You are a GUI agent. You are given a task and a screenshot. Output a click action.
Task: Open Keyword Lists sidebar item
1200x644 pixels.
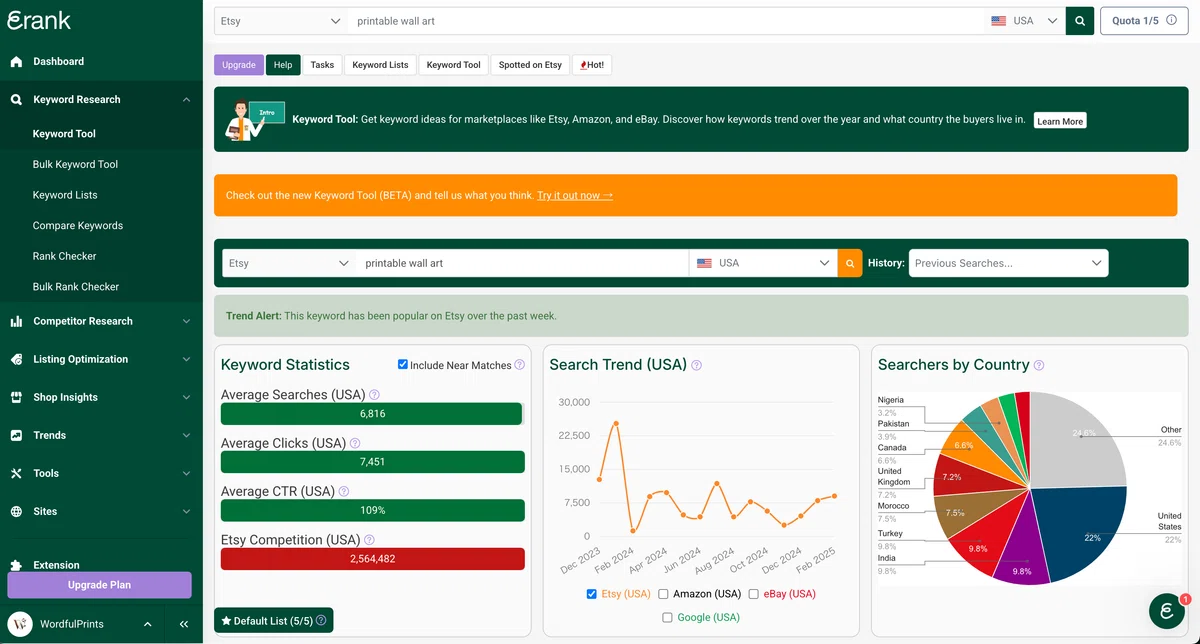click(65, 195)
